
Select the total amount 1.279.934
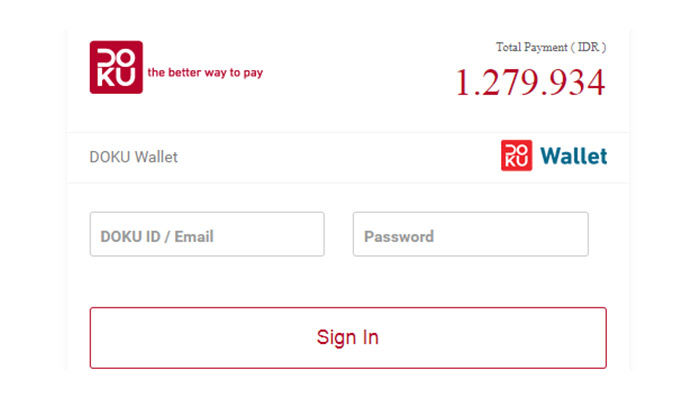530,83
